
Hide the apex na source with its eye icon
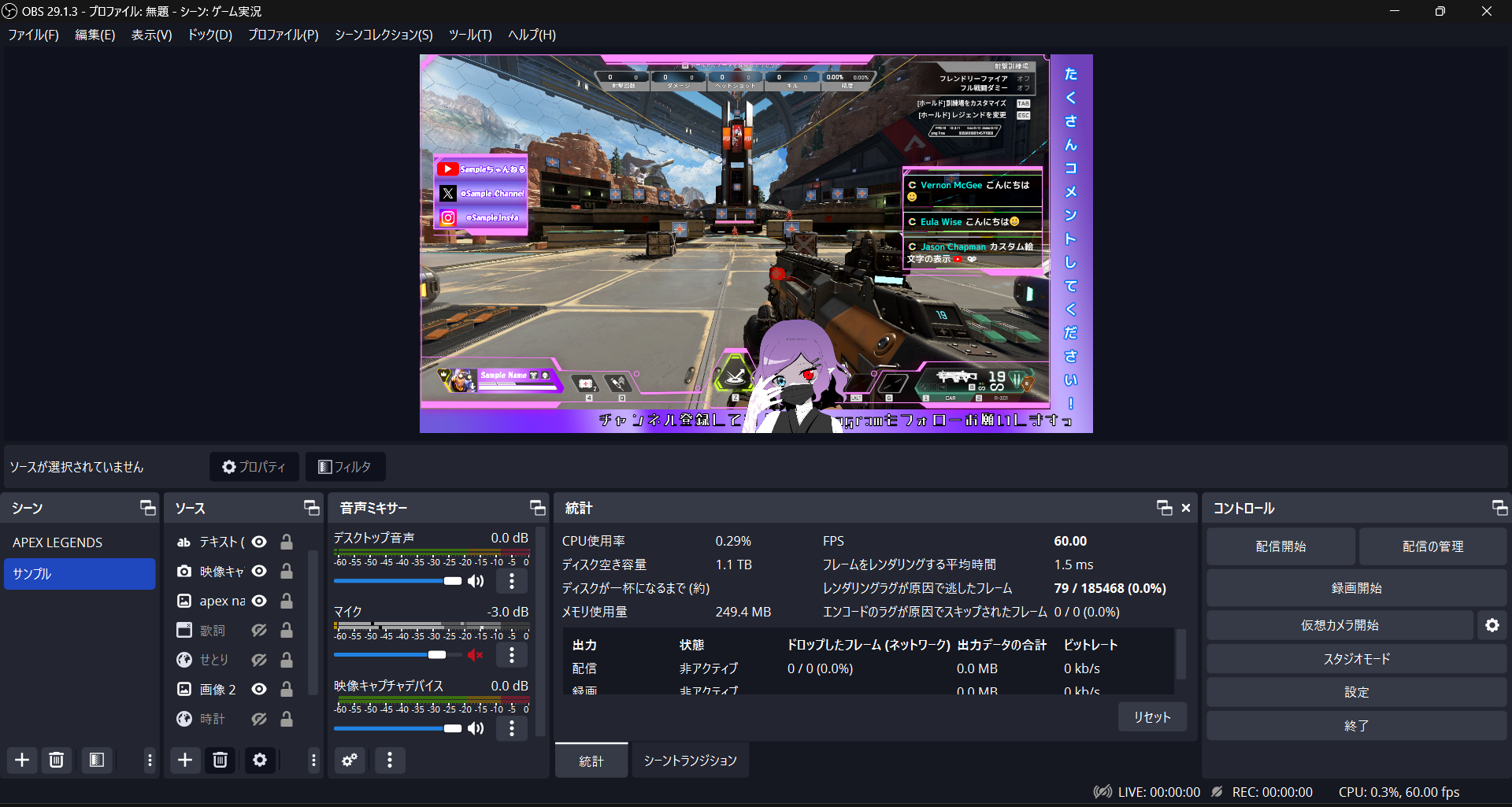259,601
